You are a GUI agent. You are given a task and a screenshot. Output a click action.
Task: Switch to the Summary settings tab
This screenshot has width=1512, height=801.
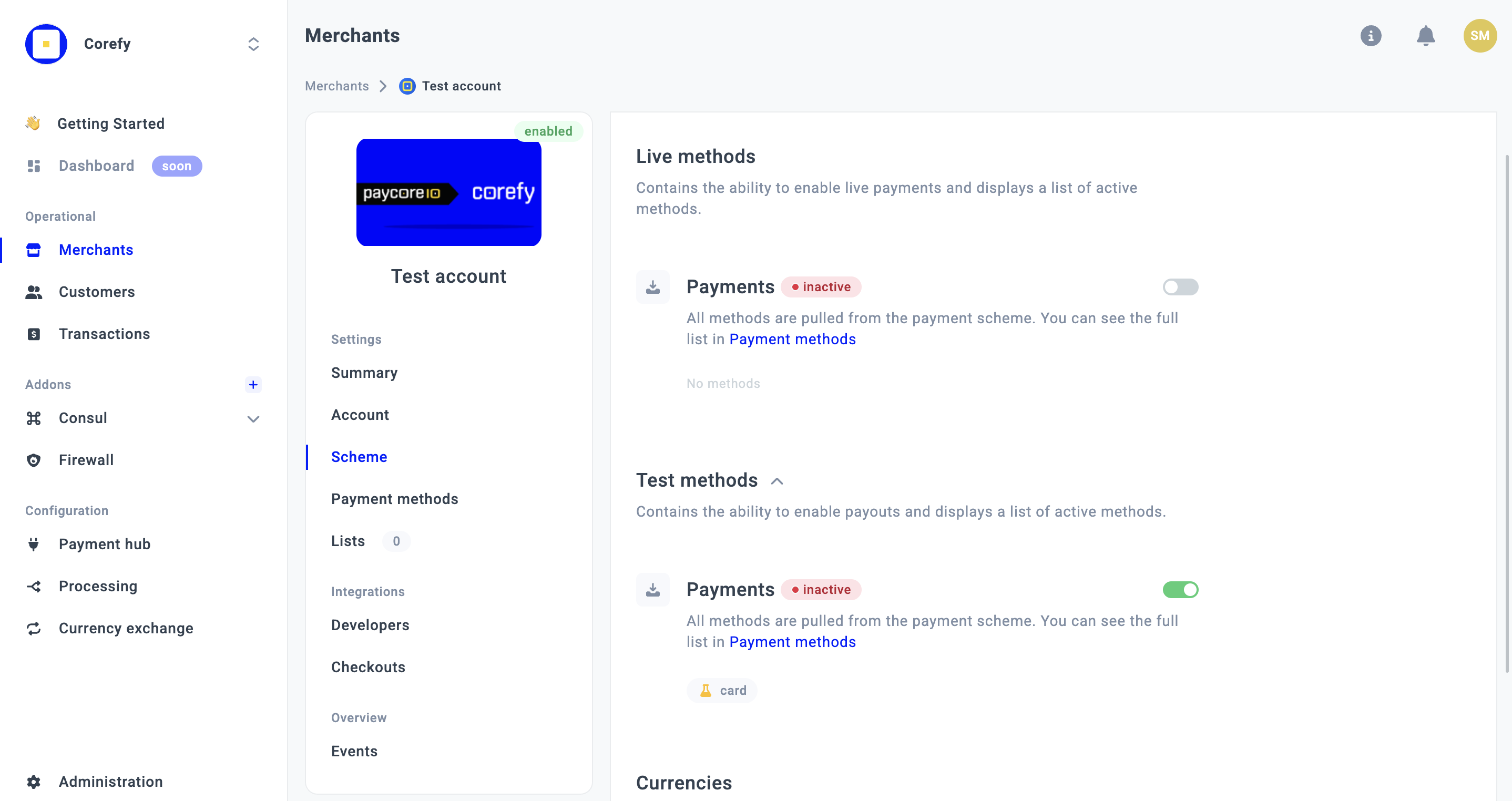click(364, 373)
